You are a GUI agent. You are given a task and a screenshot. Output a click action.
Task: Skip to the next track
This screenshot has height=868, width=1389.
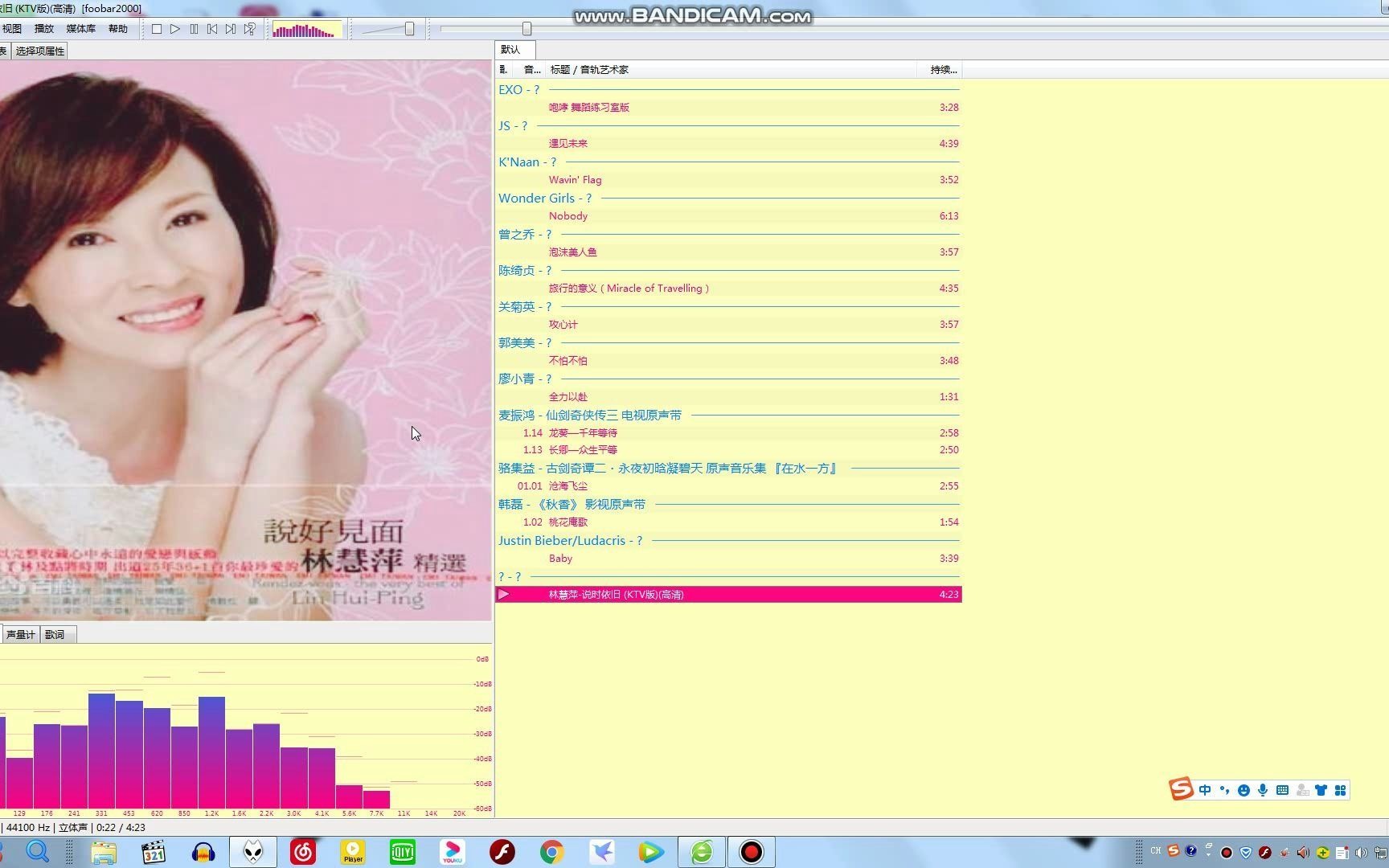231,29
